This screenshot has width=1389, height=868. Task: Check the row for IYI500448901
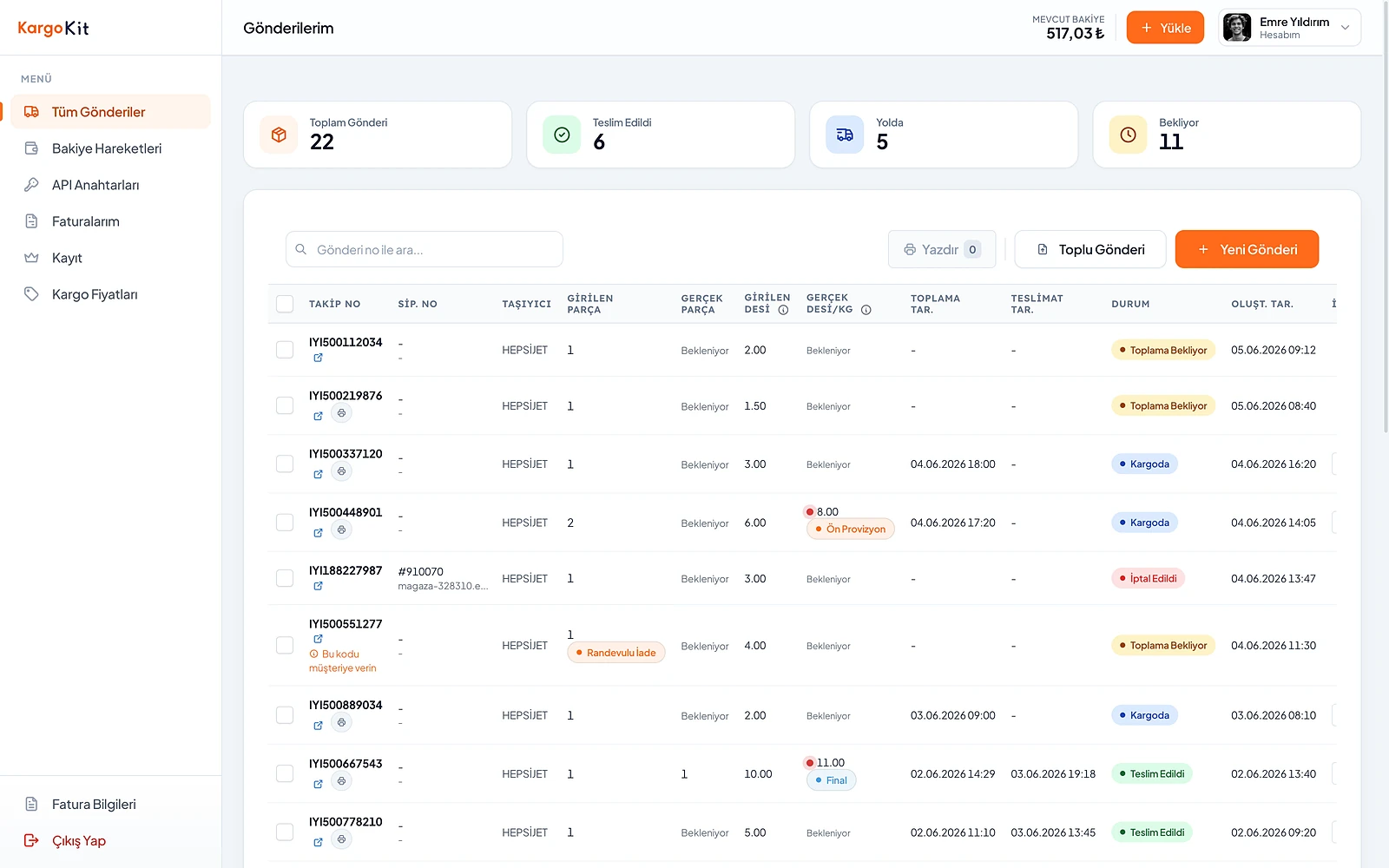(285, 523)
